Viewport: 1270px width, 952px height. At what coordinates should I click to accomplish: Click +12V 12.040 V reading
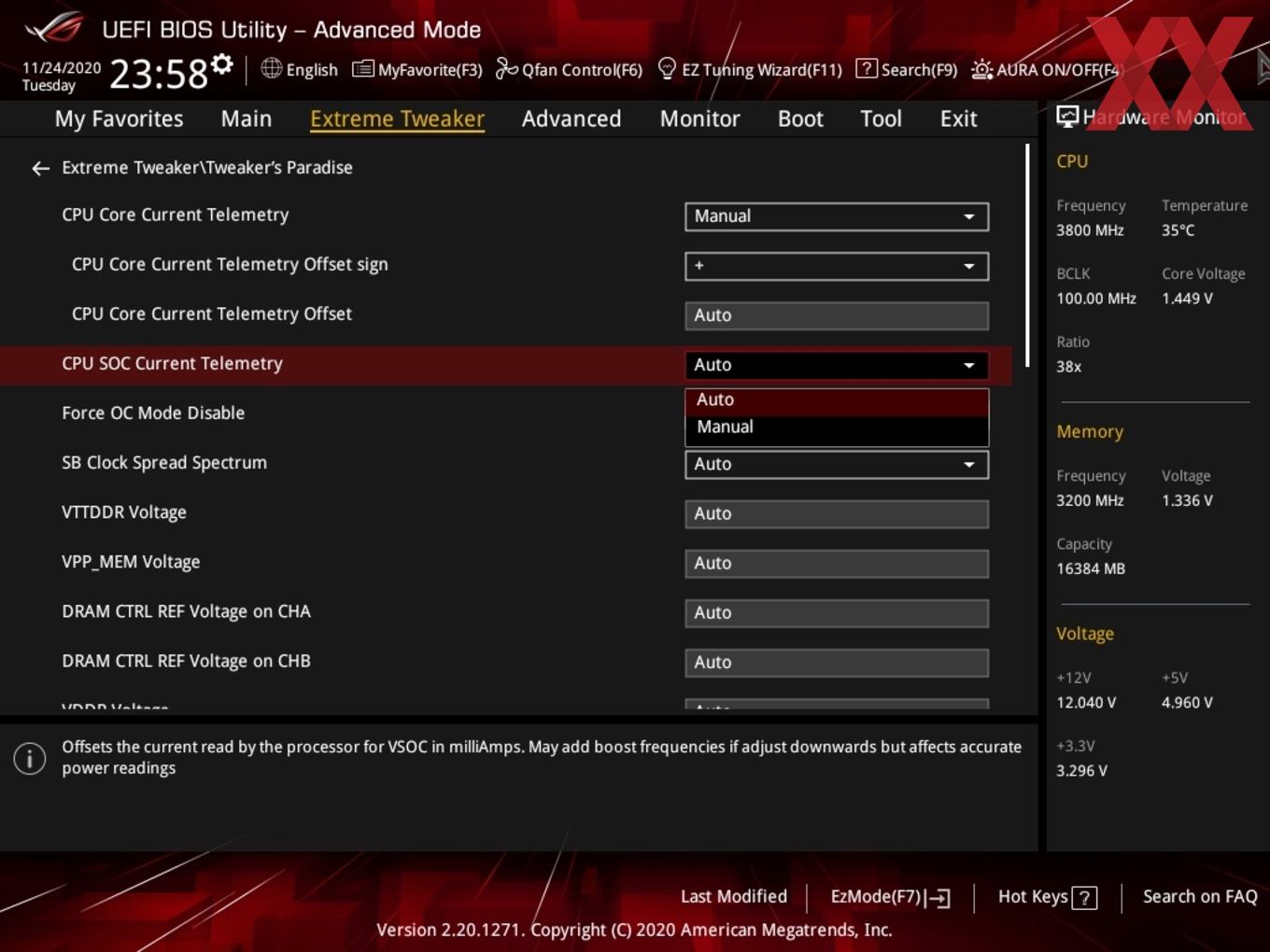(x=1086, y=702)
